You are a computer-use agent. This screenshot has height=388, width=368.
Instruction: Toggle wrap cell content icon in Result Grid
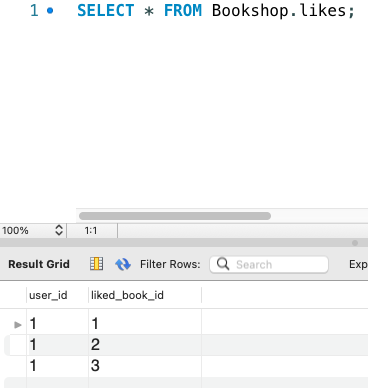pyautogui.click(x=96, y=264)
